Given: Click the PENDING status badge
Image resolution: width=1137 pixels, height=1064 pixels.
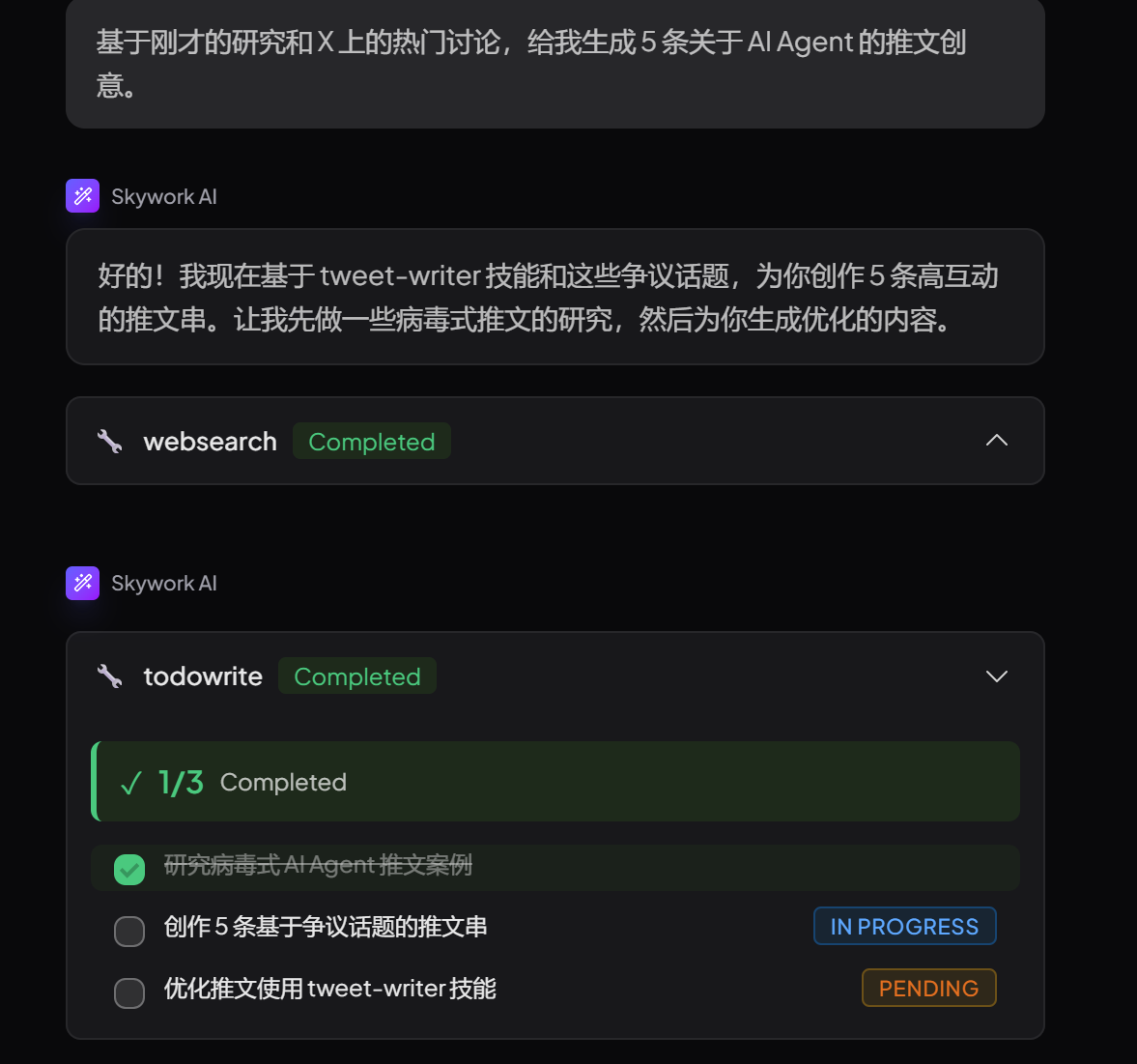Looking at the screenshot, I should [928, 989].
